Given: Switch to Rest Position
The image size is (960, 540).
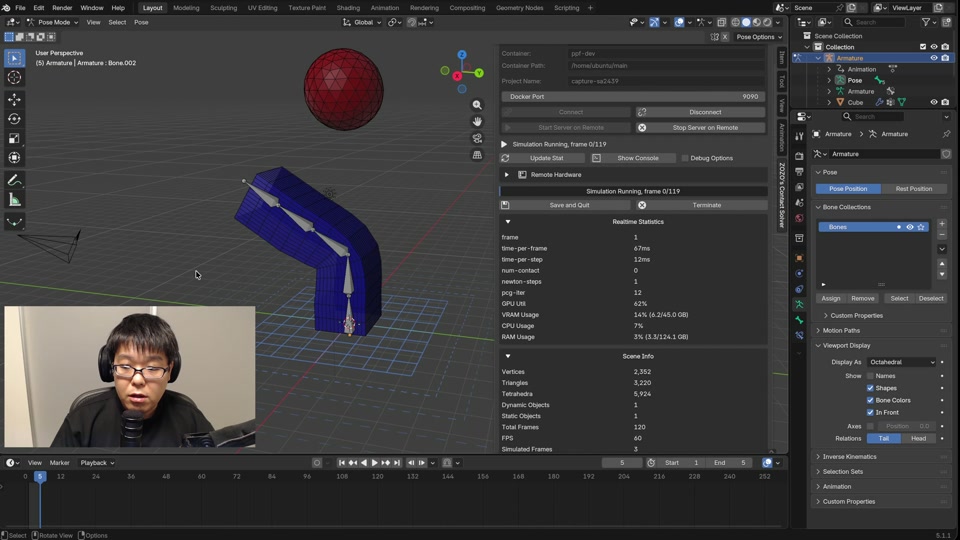Looking at the screenshot, I should point(913,189).
